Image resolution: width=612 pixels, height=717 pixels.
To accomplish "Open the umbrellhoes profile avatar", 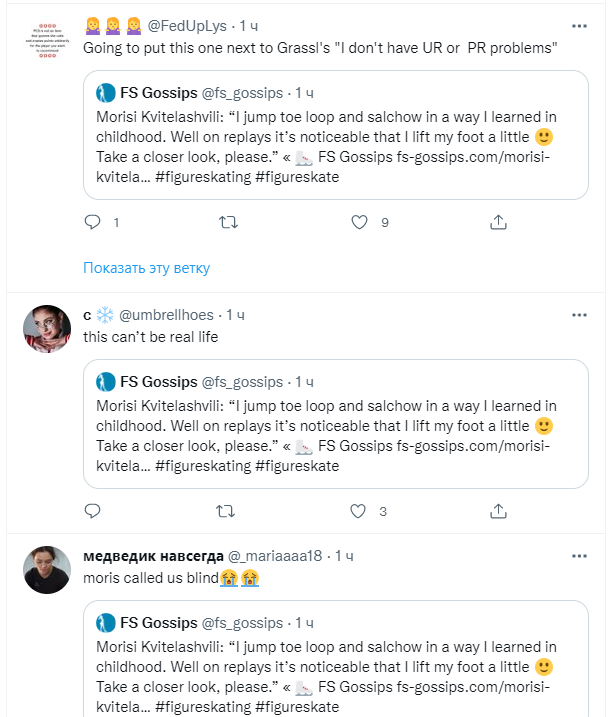I will 47,329.
